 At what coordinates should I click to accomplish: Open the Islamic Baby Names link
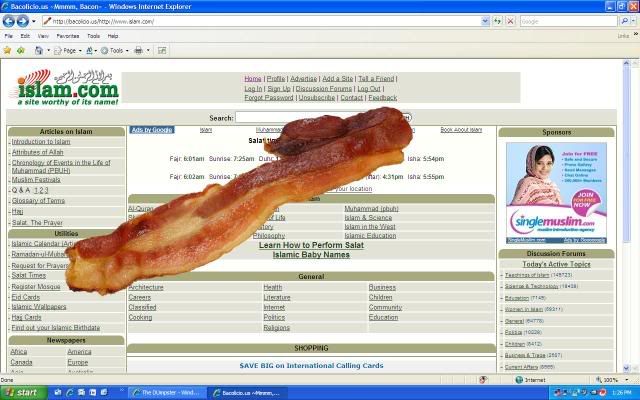pyautogui.click(x=311, y=255)
